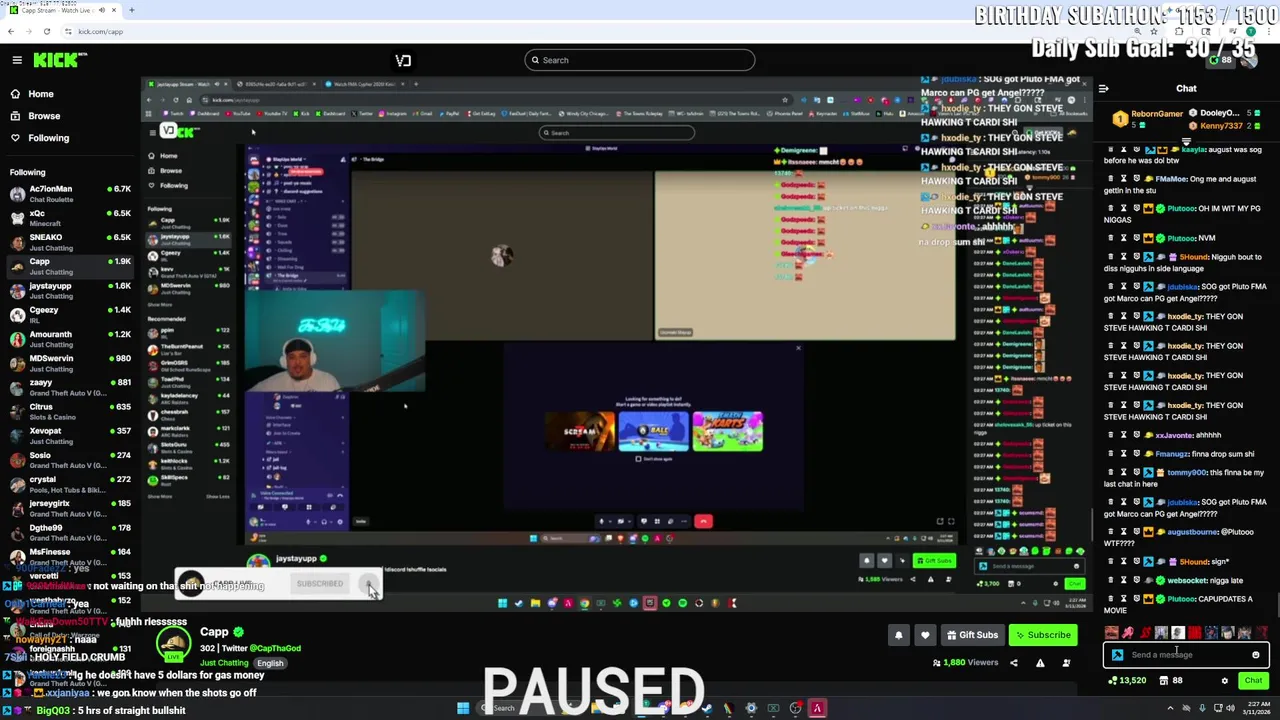
Task: Click Capp streamer name
Action: (214, 632)
